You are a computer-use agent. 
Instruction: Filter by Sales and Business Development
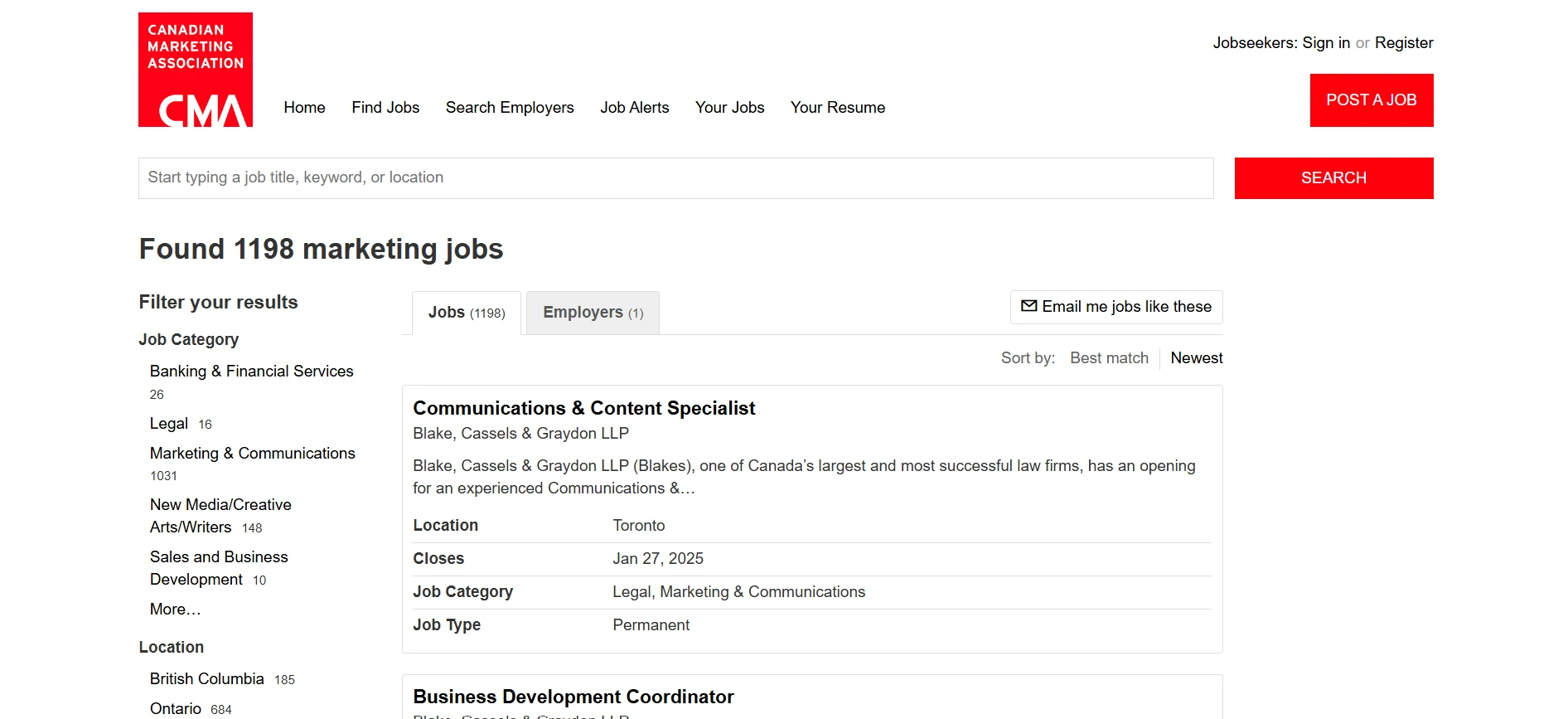tap(219, 568)
